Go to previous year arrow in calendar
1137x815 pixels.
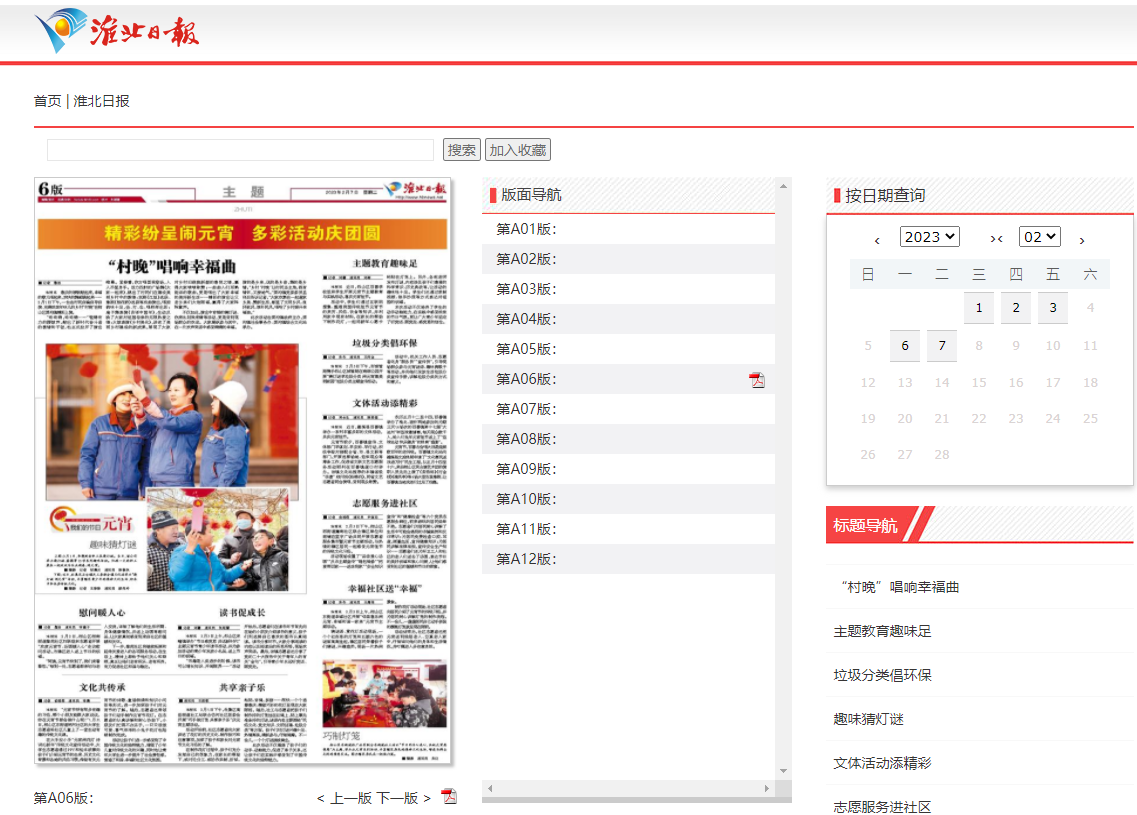(x=877, y=240)
